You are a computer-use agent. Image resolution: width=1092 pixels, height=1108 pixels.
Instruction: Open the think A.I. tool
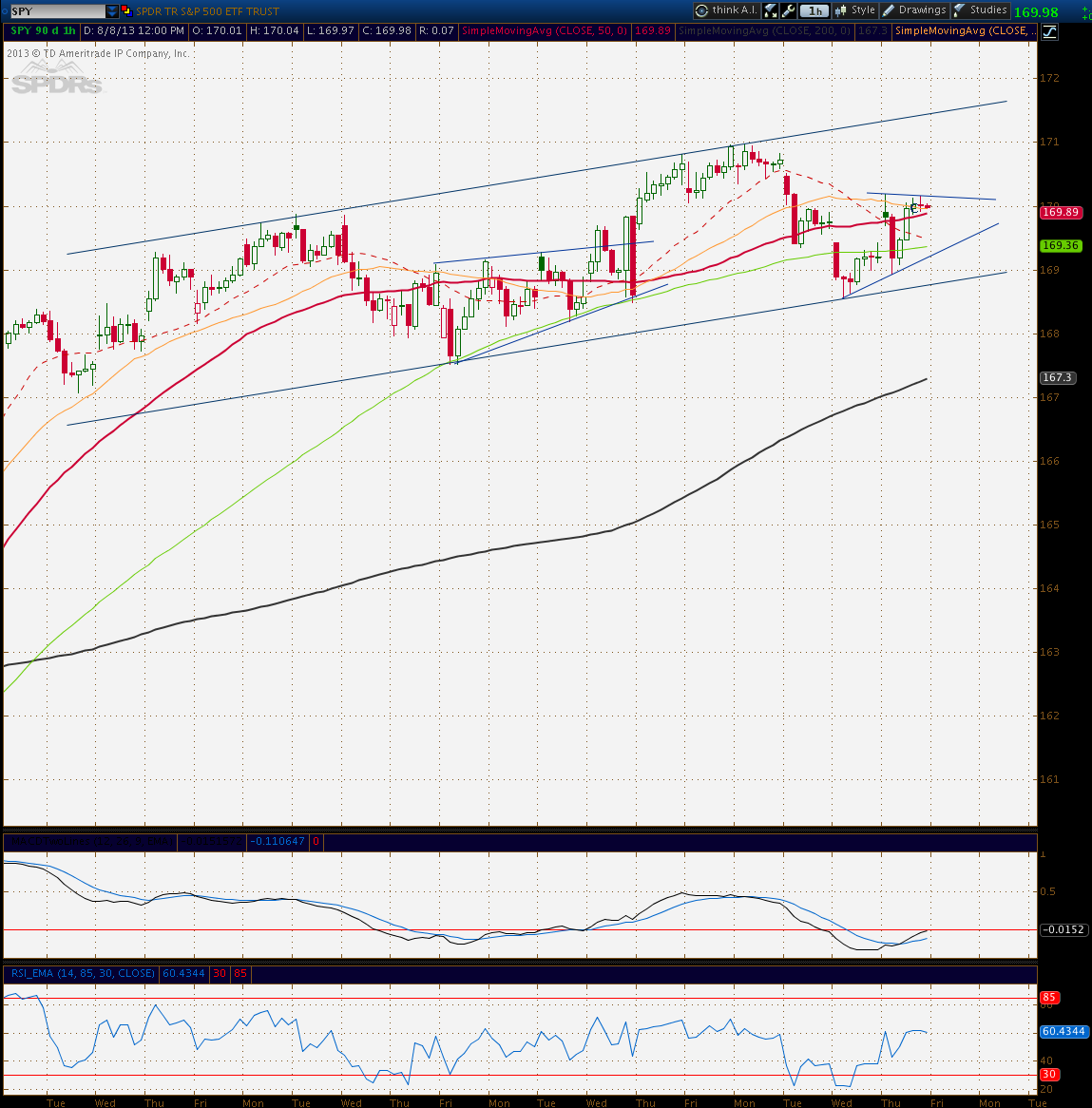point(727,10)
